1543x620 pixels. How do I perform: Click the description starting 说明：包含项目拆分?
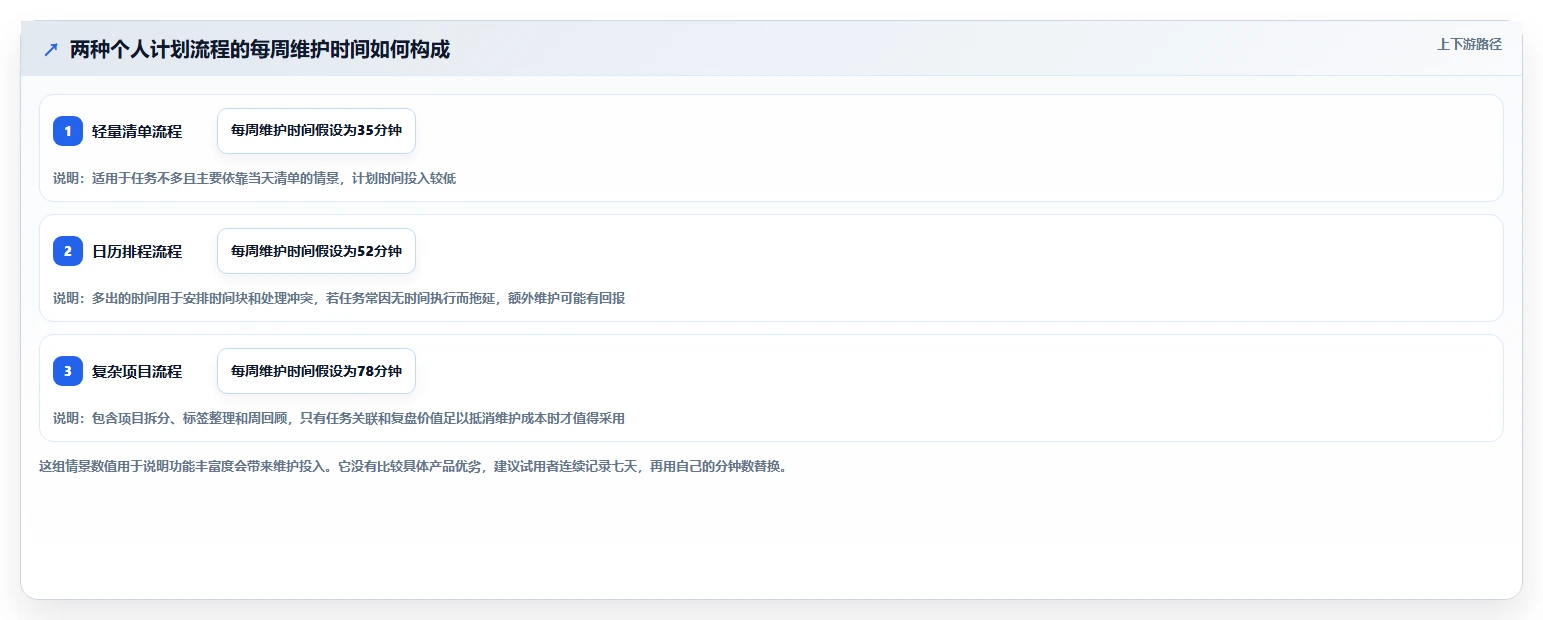(x=339, y=418)
